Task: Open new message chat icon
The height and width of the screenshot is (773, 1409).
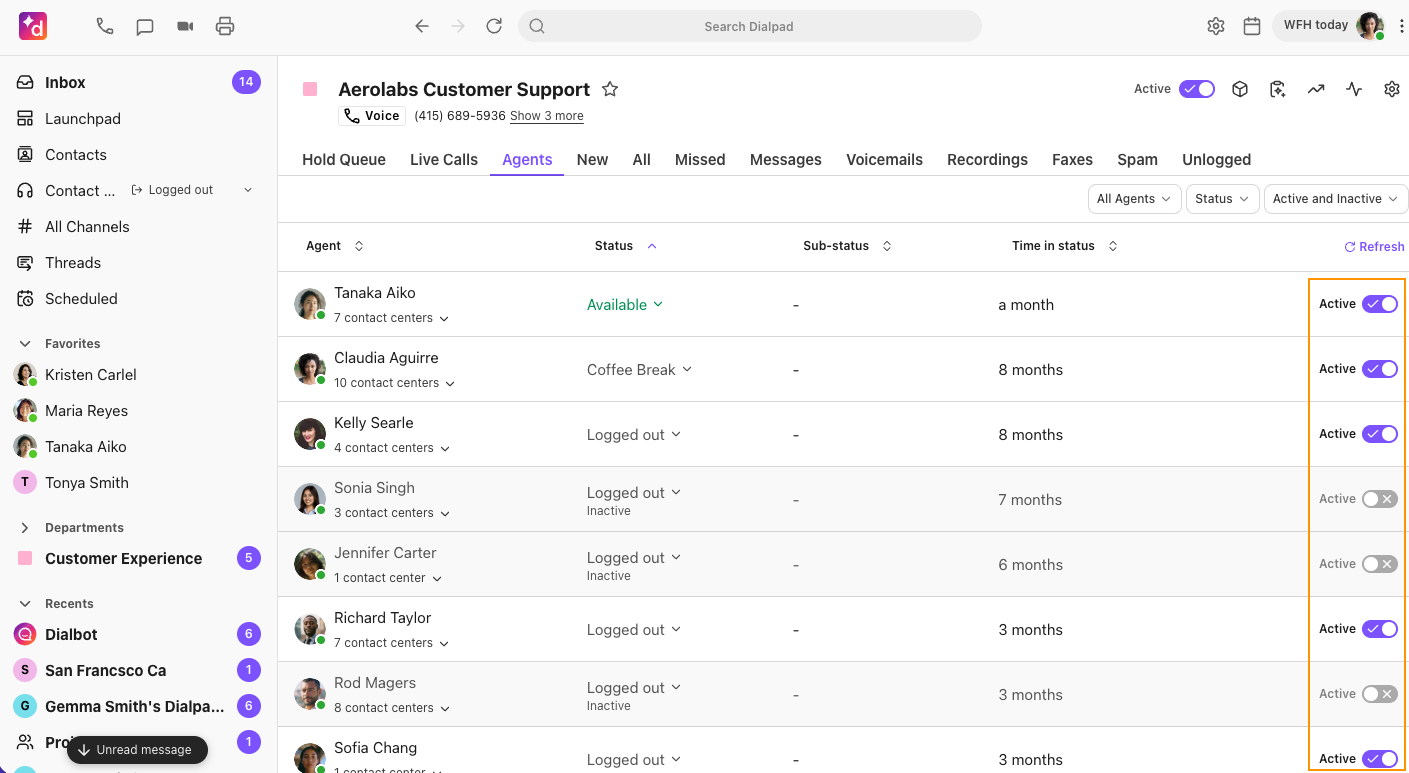Action: tap(145, 26)
